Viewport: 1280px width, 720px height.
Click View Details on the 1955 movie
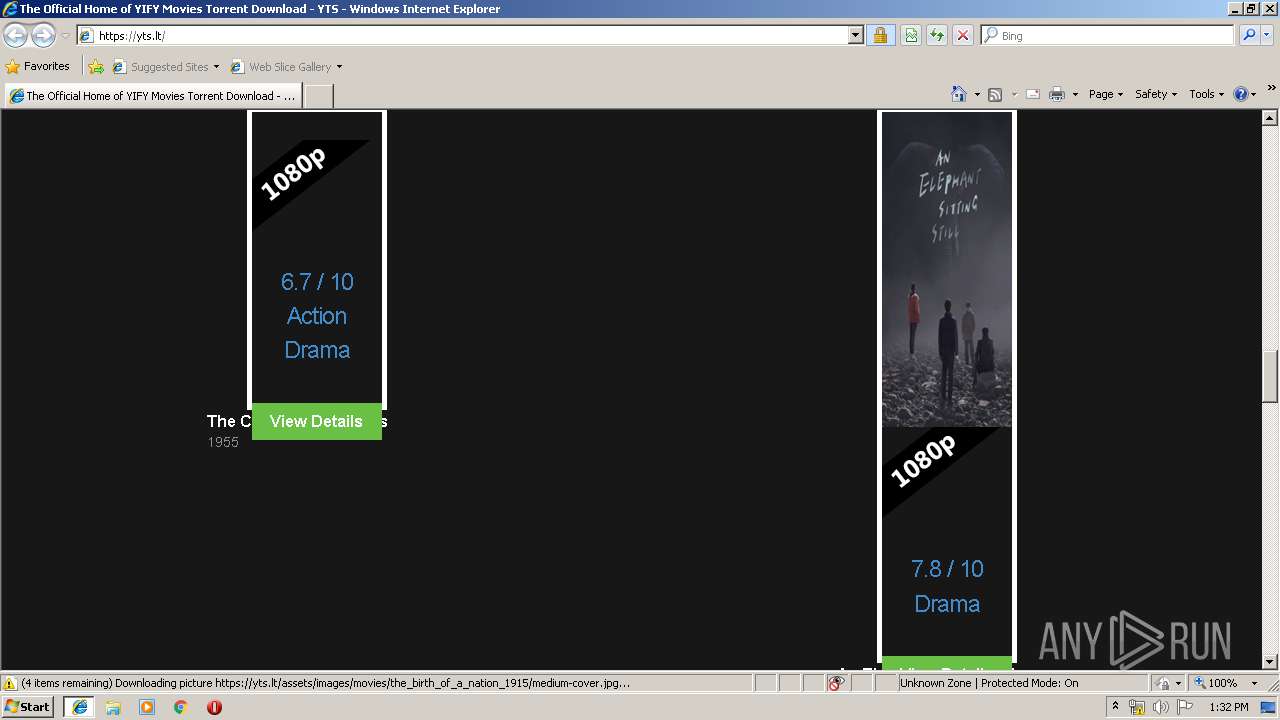[316, 421]
